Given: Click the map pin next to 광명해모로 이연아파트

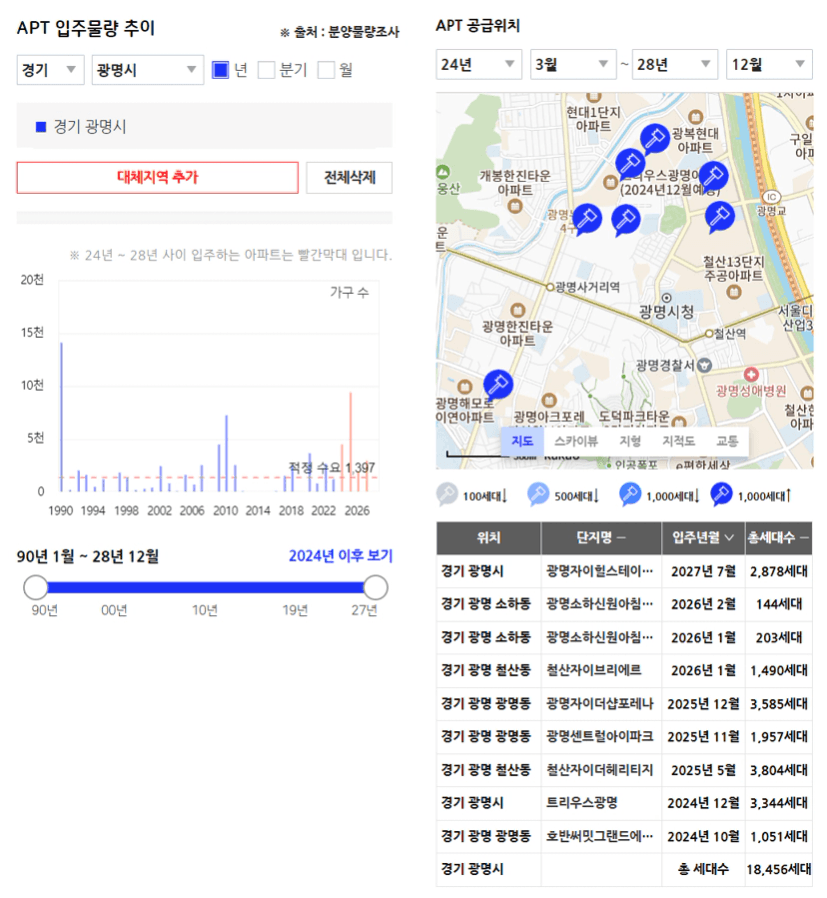Looking at the screenshot, I should (498, 384).
